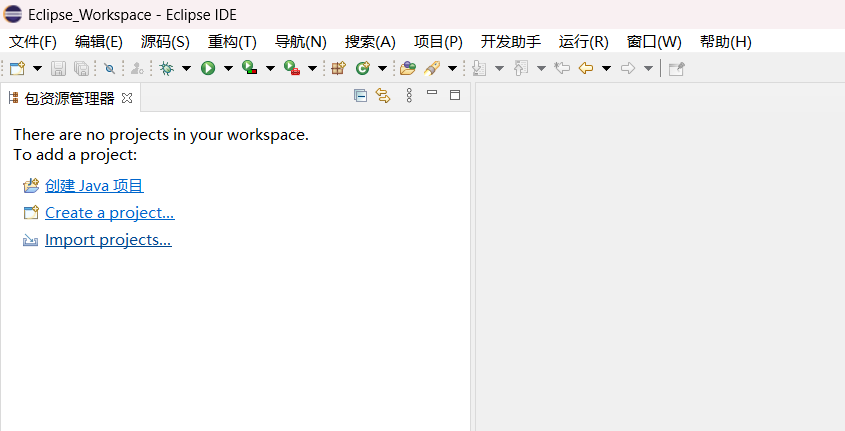Image resolution: width=845 pixels, height=431 pixels.
Task: Open the 重构(T) menu
Action: (x=232, y=42)
